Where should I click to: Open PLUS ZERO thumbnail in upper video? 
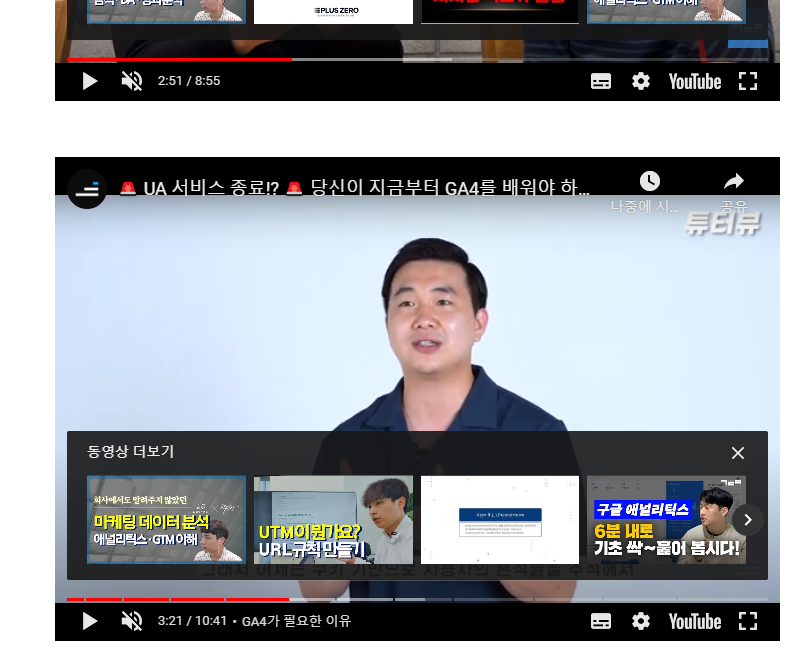pos(333,11)
